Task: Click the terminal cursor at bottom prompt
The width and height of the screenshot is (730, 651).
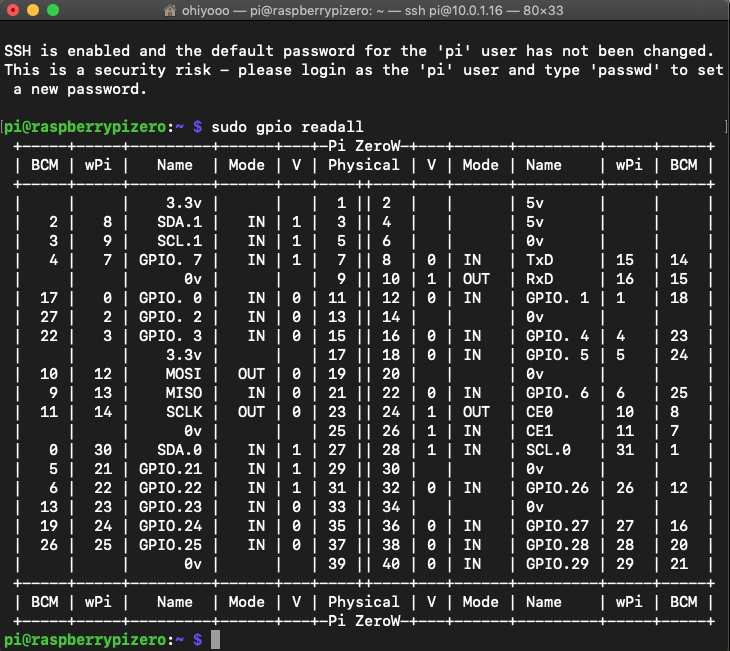Action: (215, 639)
